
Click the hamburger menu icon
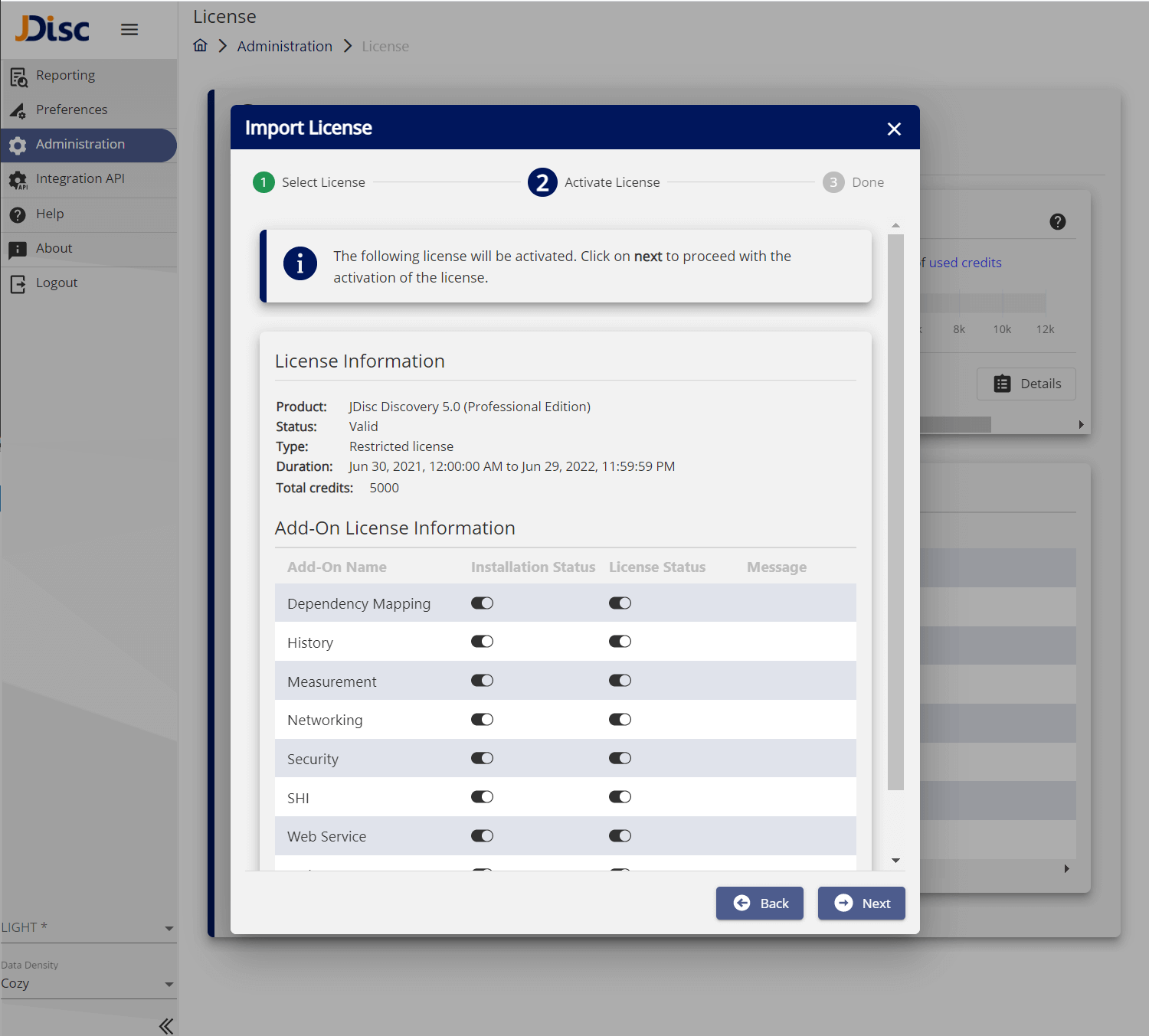pos(129,29)
